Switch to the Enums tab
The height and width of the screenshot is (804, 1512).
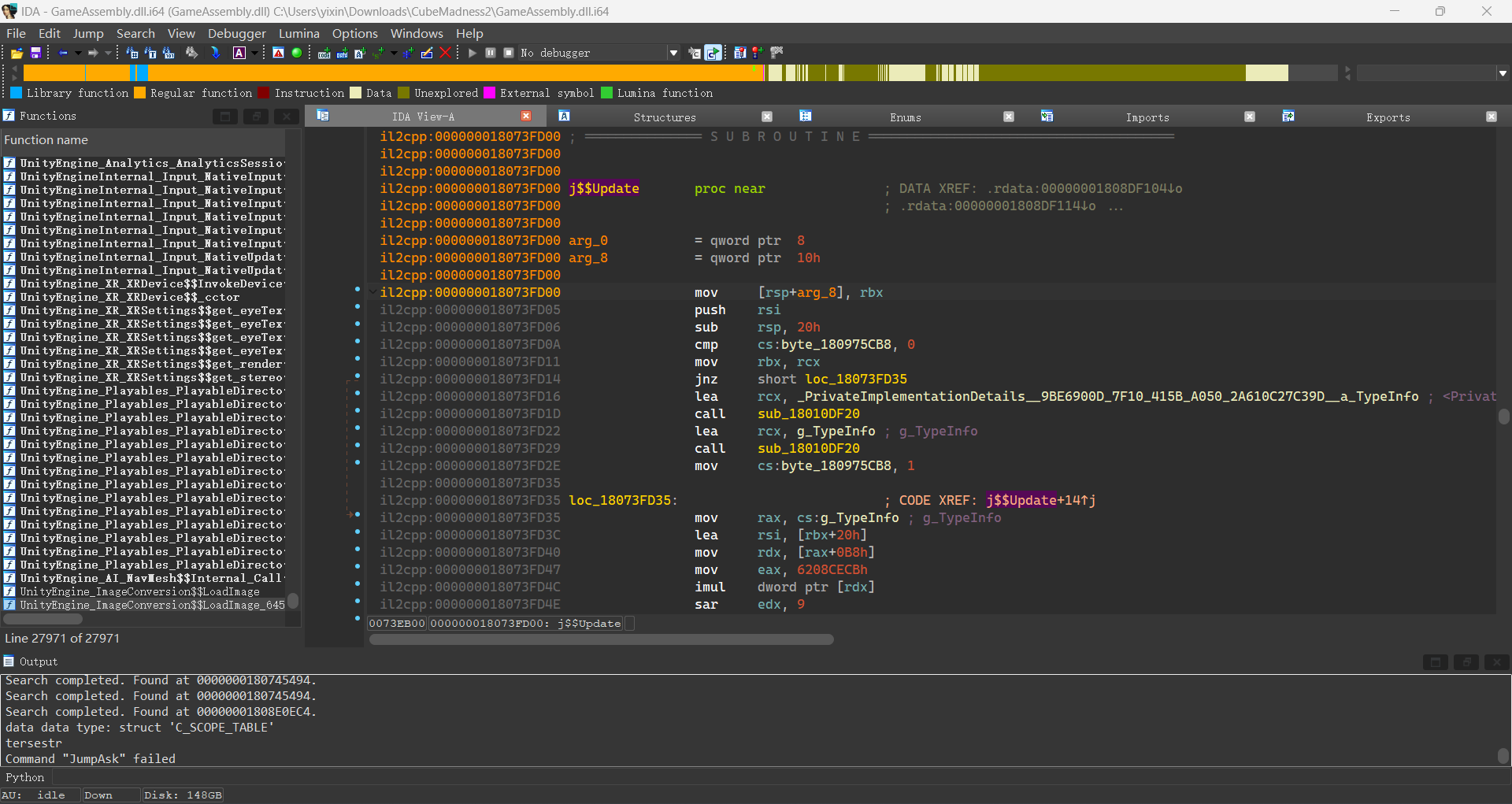coord(906,117)
